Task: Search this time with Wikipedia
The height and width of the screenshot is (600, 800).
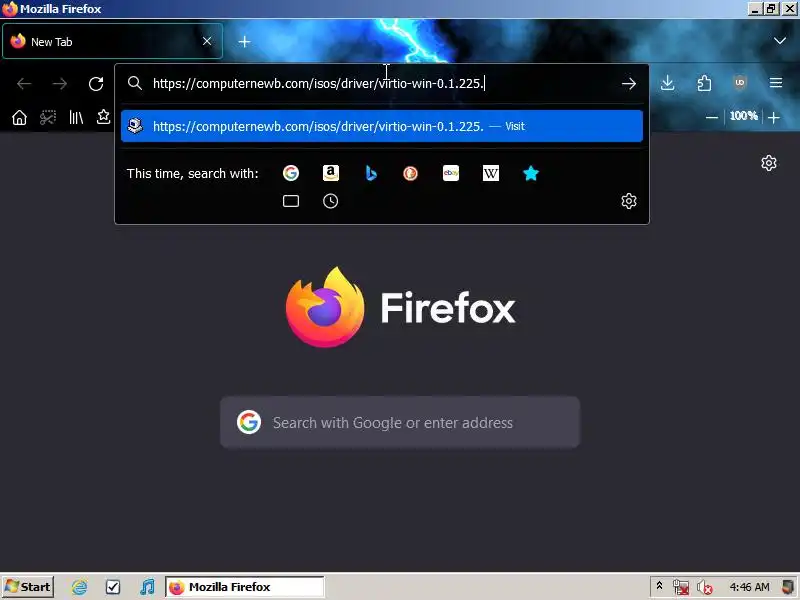Action: coord(491,173)
